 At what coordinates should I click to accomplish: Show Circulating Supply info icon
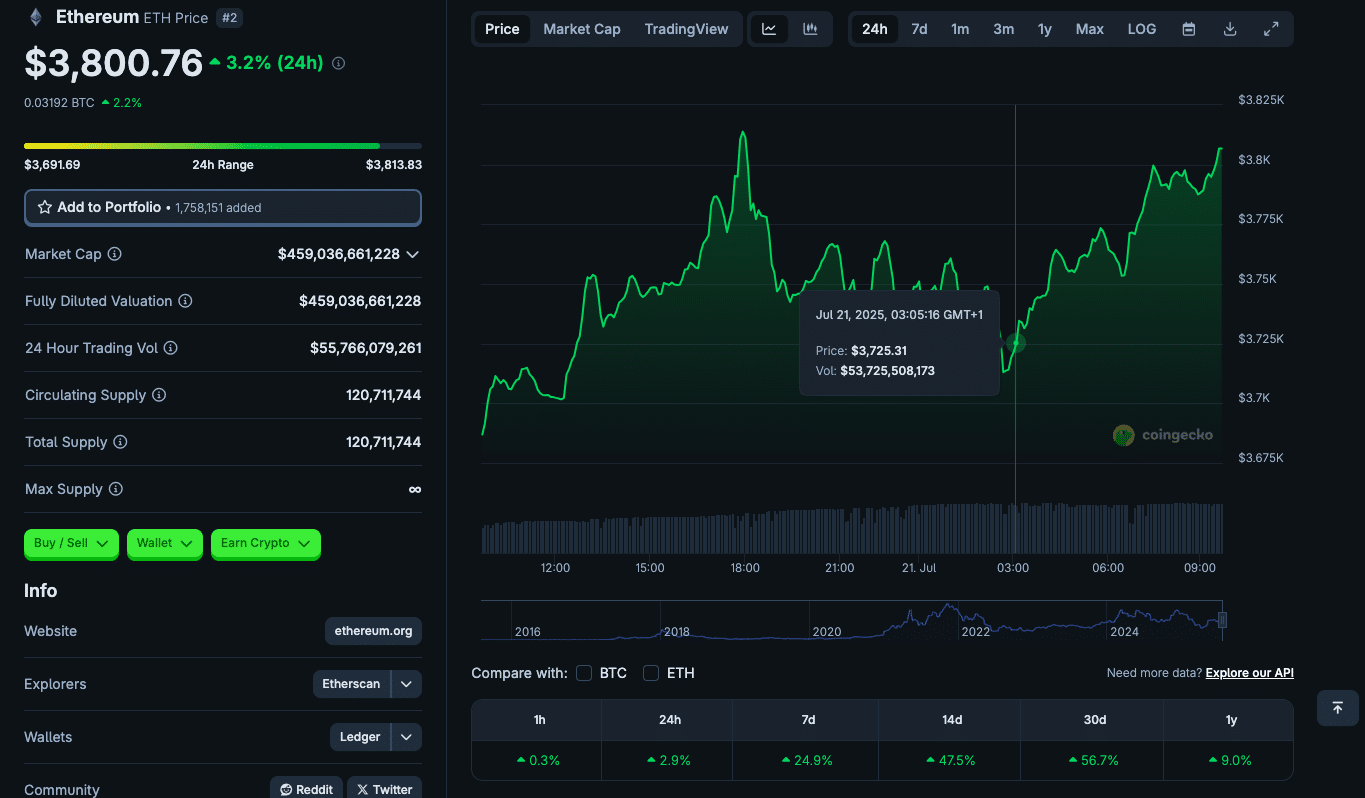click(x=159, y=395)
